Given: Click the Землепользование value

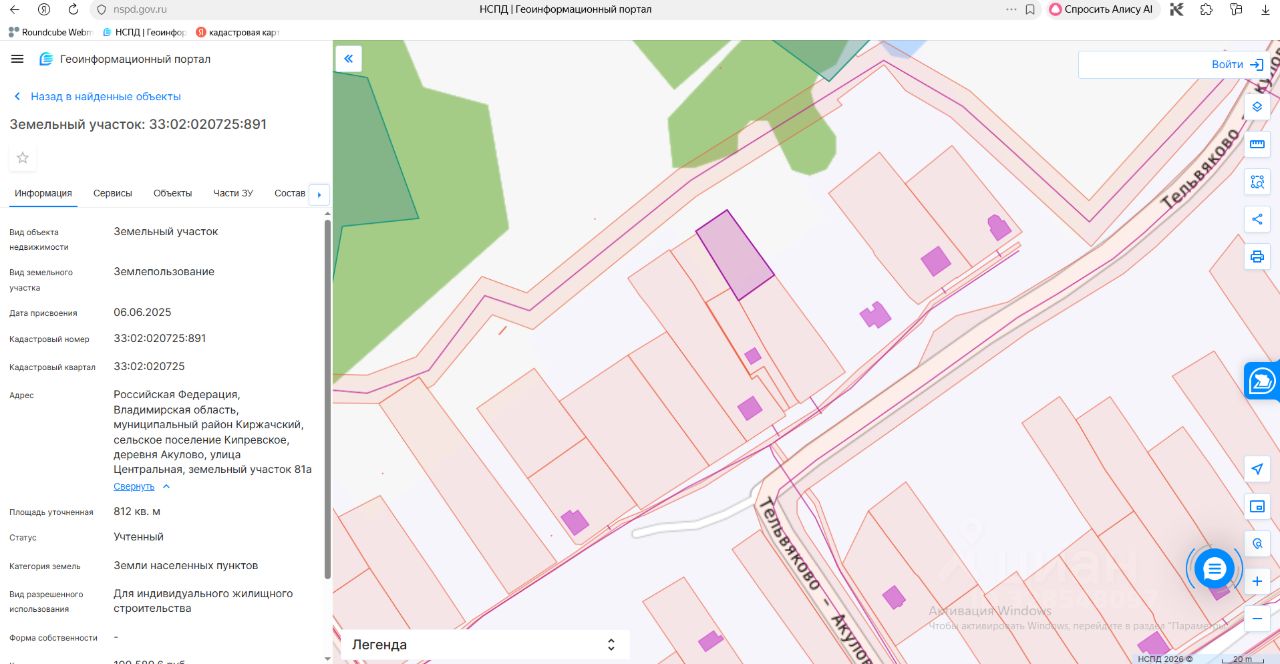Looking at the screenshot, I should [164, 271].
